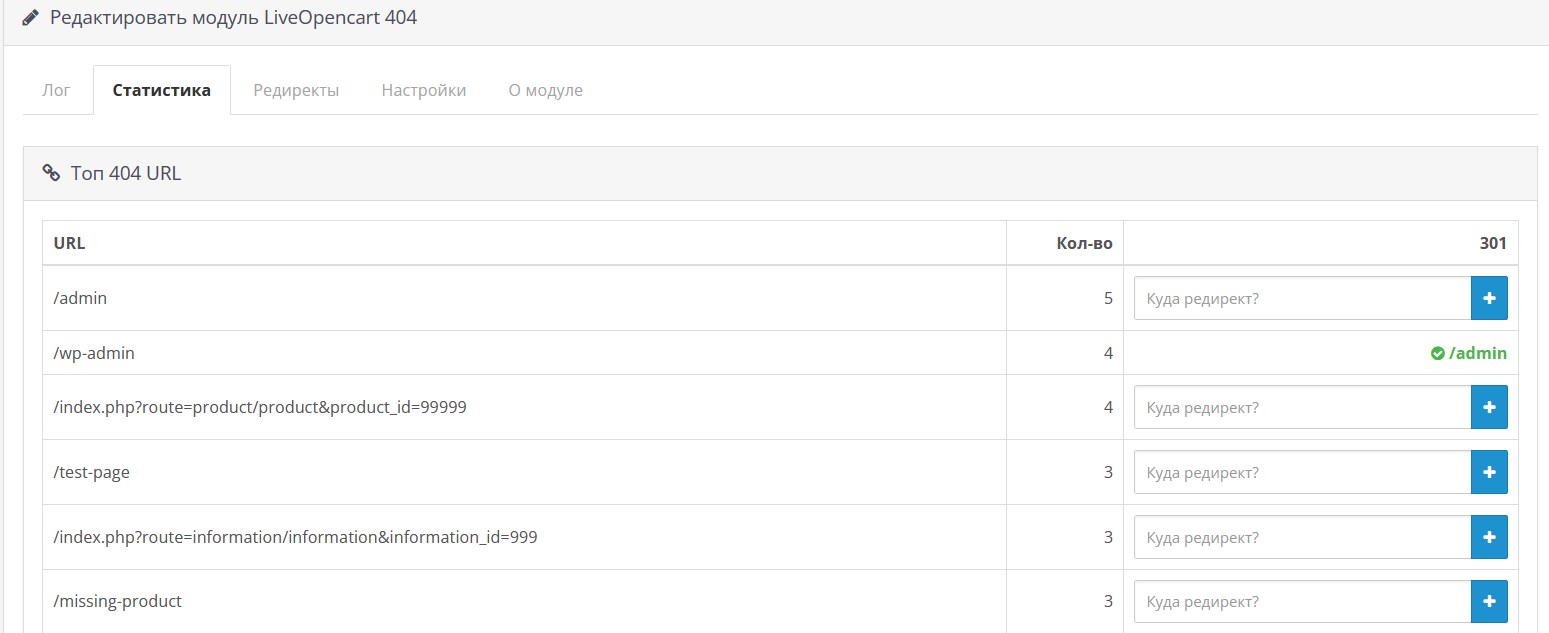Click plus button for information_id=999 row
This screenshot has width=1549, height=633.
1488,537
